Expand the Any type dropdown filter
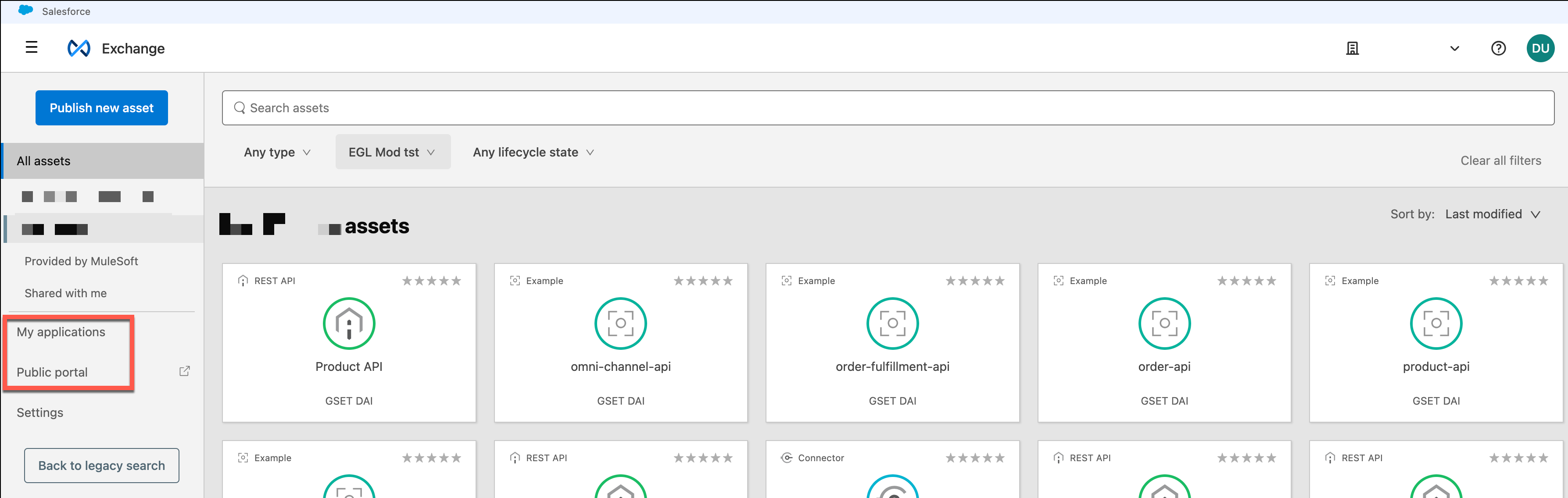Screen dimensions: 1568x498 pyautogui.click(x=275, y=152)
